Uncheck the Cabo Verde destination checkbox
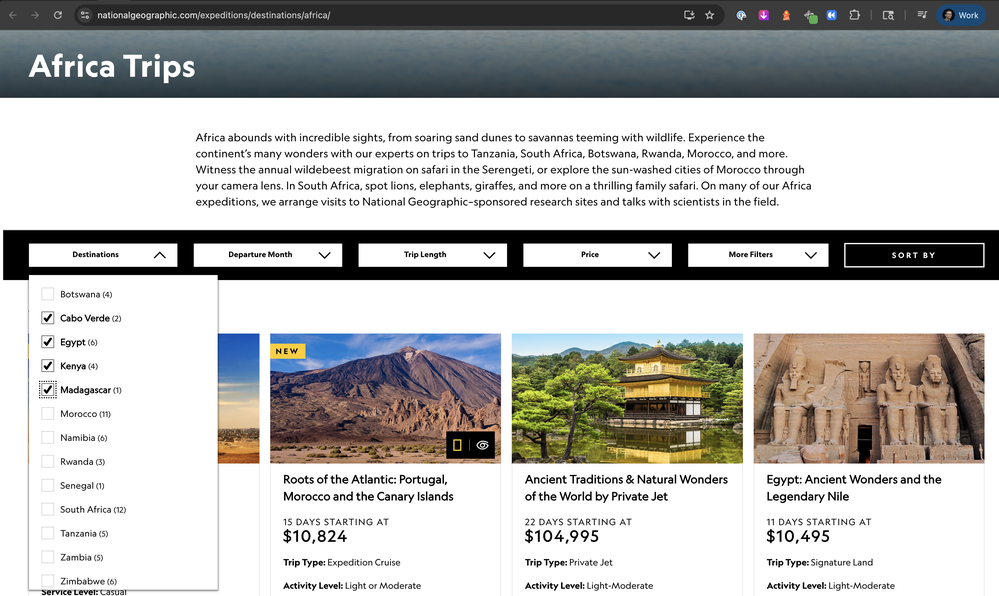The height and width of the screenshot is (596, 999). [x=47, y=318]
